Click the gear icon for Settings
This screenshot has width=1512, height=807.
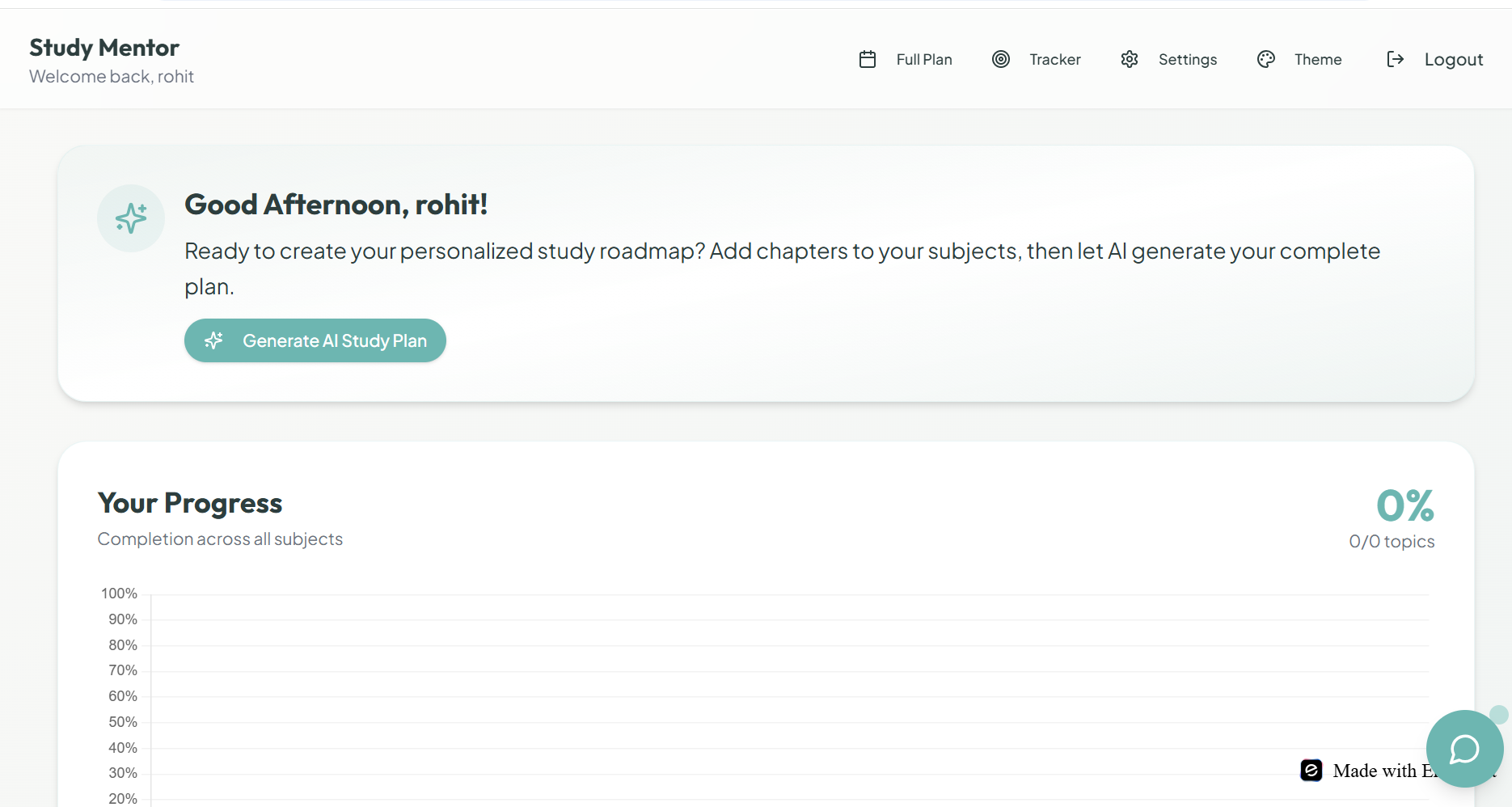(x=1130, y=59)
